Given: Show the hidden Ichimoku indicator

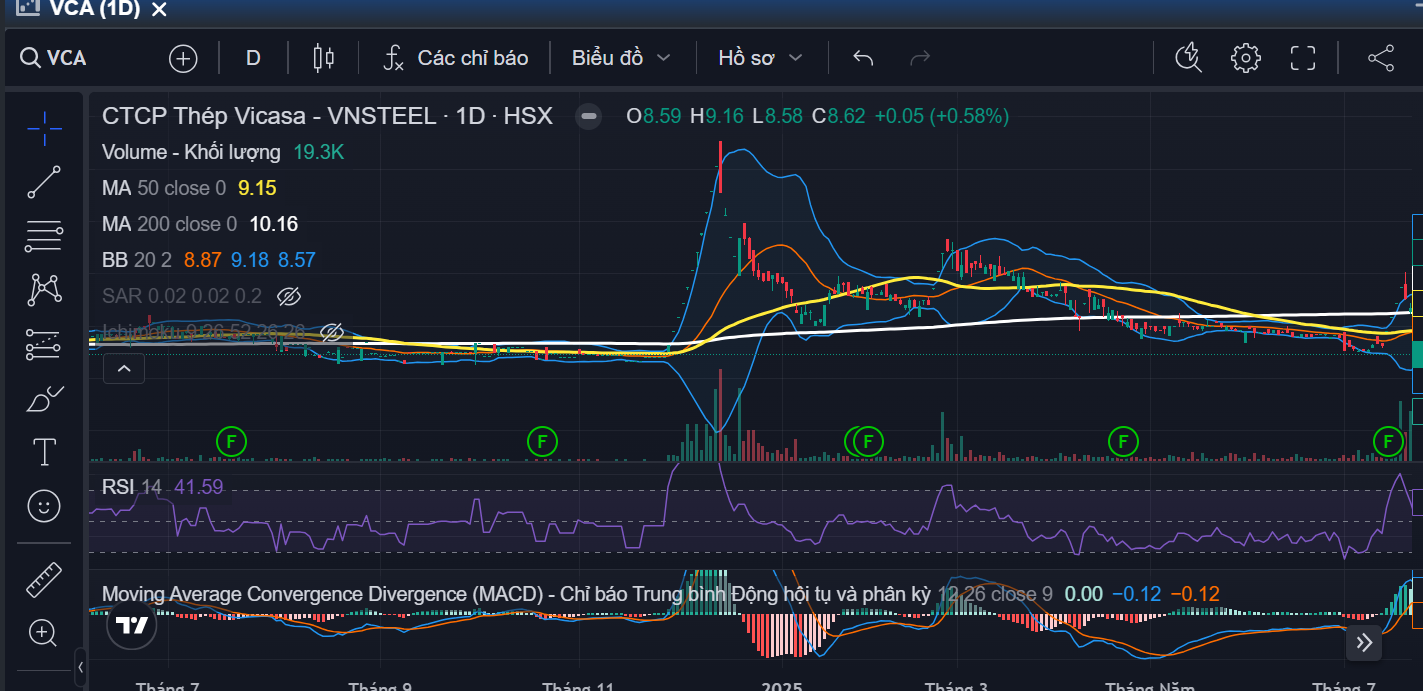Looking at the screenshot, I should (332, 332).
